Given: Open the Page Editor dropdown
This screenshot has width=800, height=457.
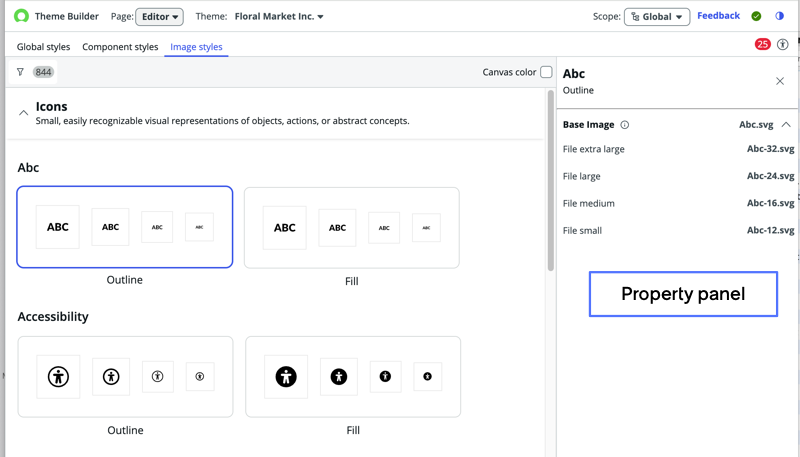Looking at the screenshot, I should pyautogui.click(x=160, y=17).
